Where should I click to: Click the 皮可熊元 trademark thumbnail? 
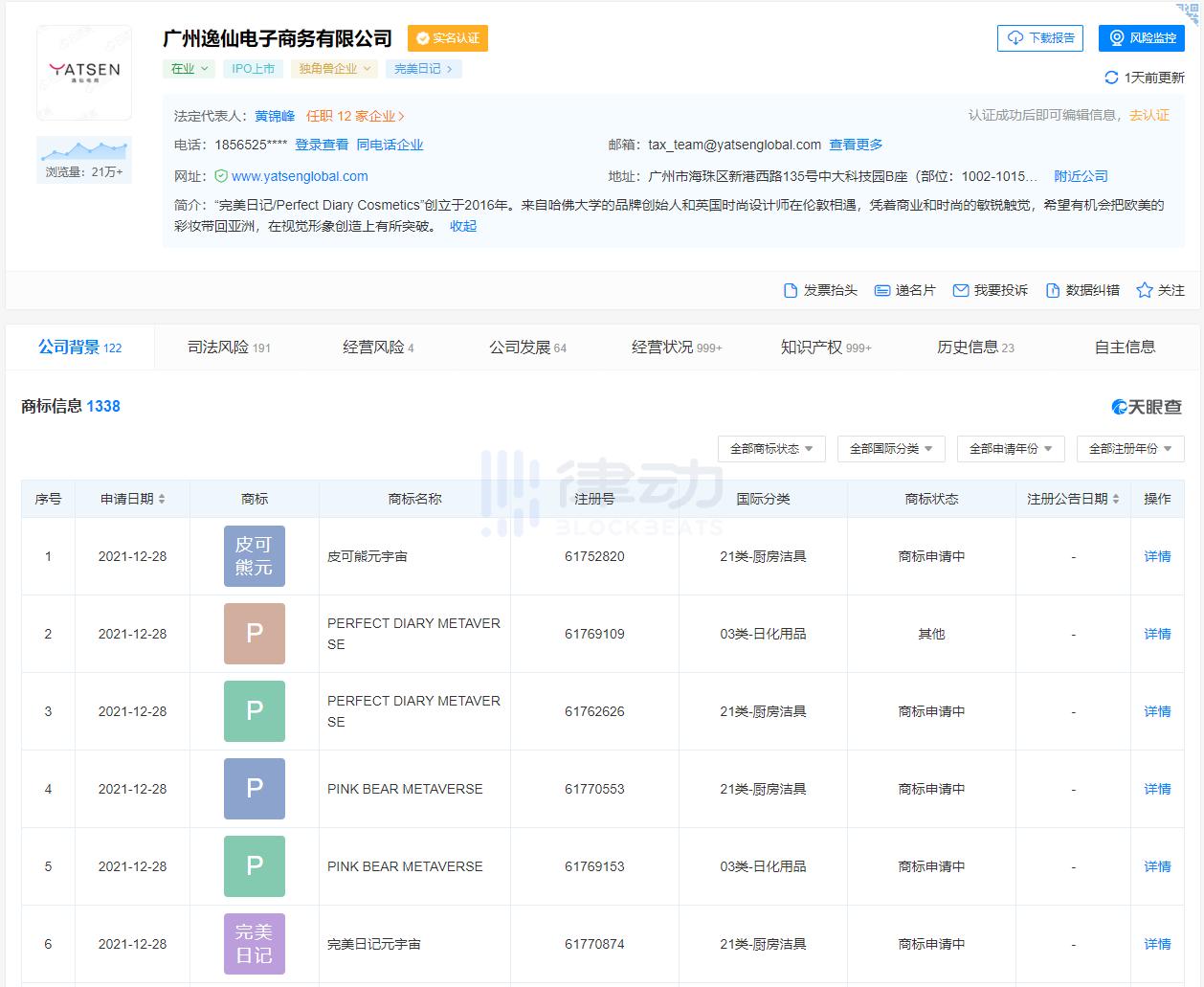(x=255, y=556)
